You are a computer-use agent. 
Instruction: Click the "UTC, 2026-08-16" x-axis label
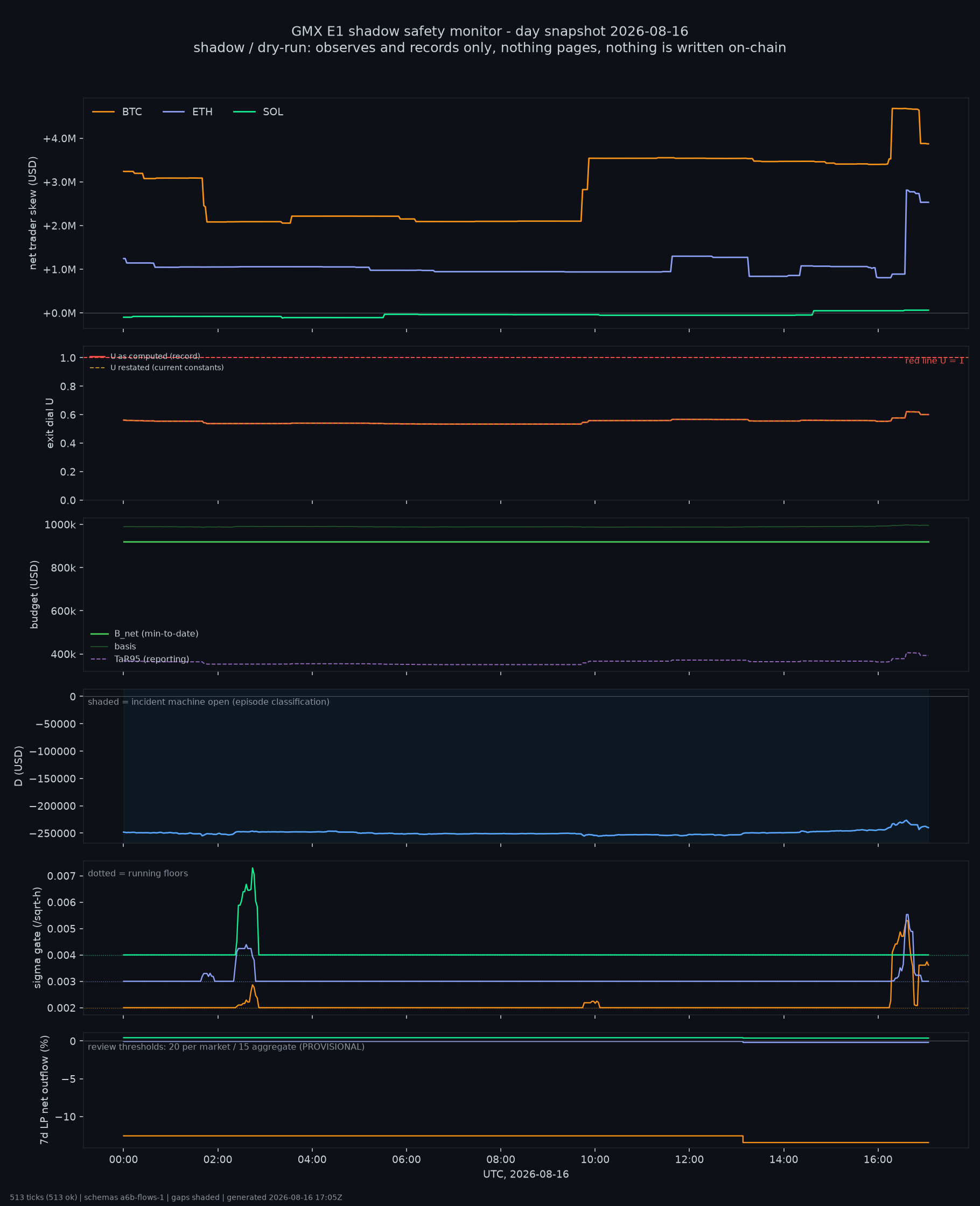click(x=526, y=1174)
